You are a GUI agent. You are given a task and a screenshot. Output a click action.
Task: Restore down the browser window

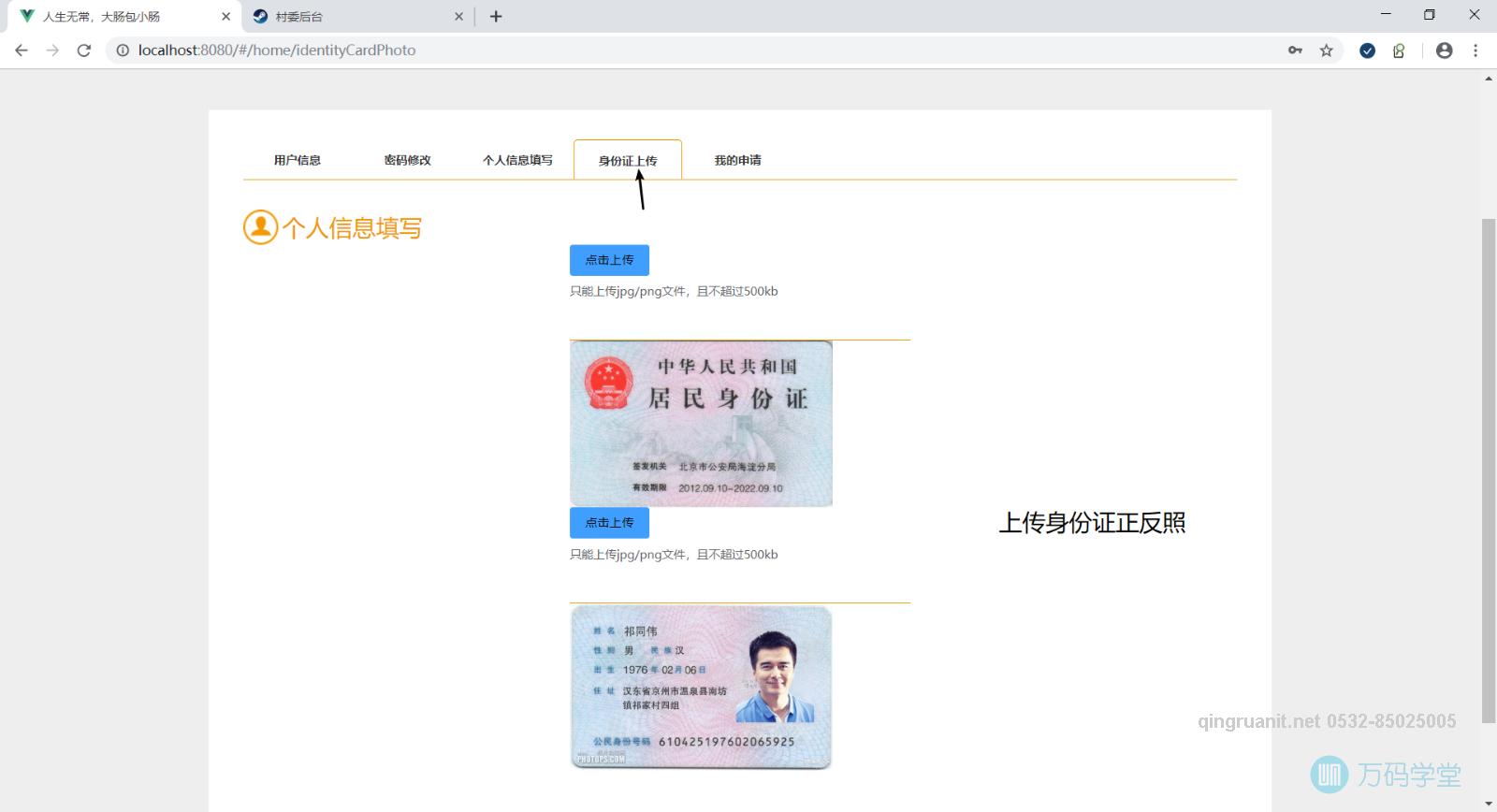point(1429,14)
